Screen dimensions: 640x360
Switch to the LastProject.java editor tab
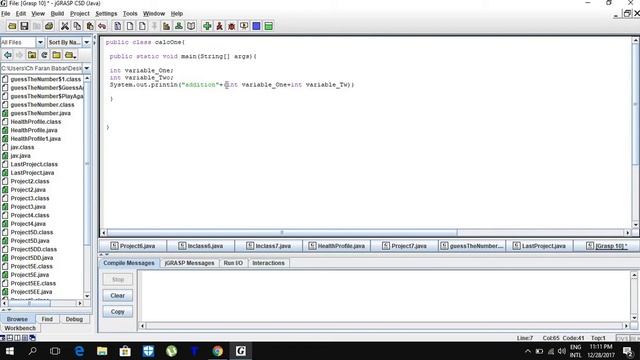point(540,246)
